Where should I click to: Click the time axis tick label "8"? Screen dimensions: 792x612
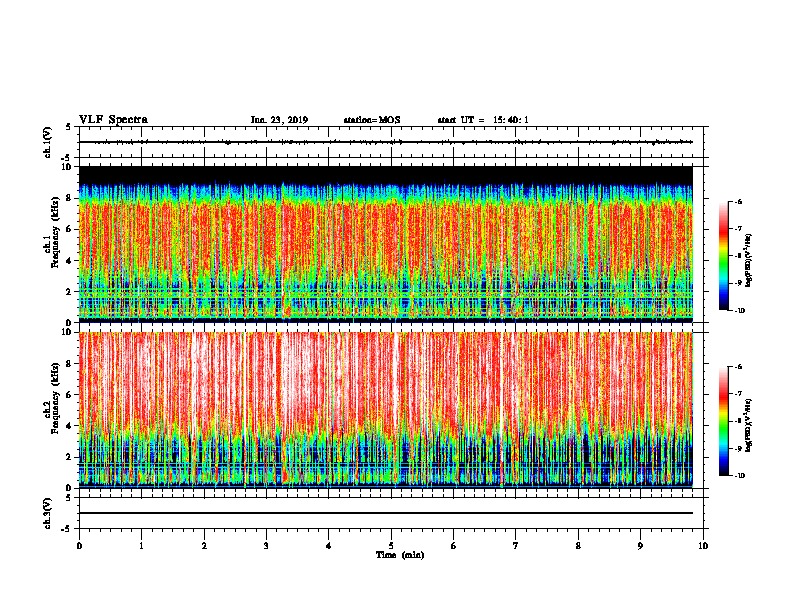click(x=578, y=546)
